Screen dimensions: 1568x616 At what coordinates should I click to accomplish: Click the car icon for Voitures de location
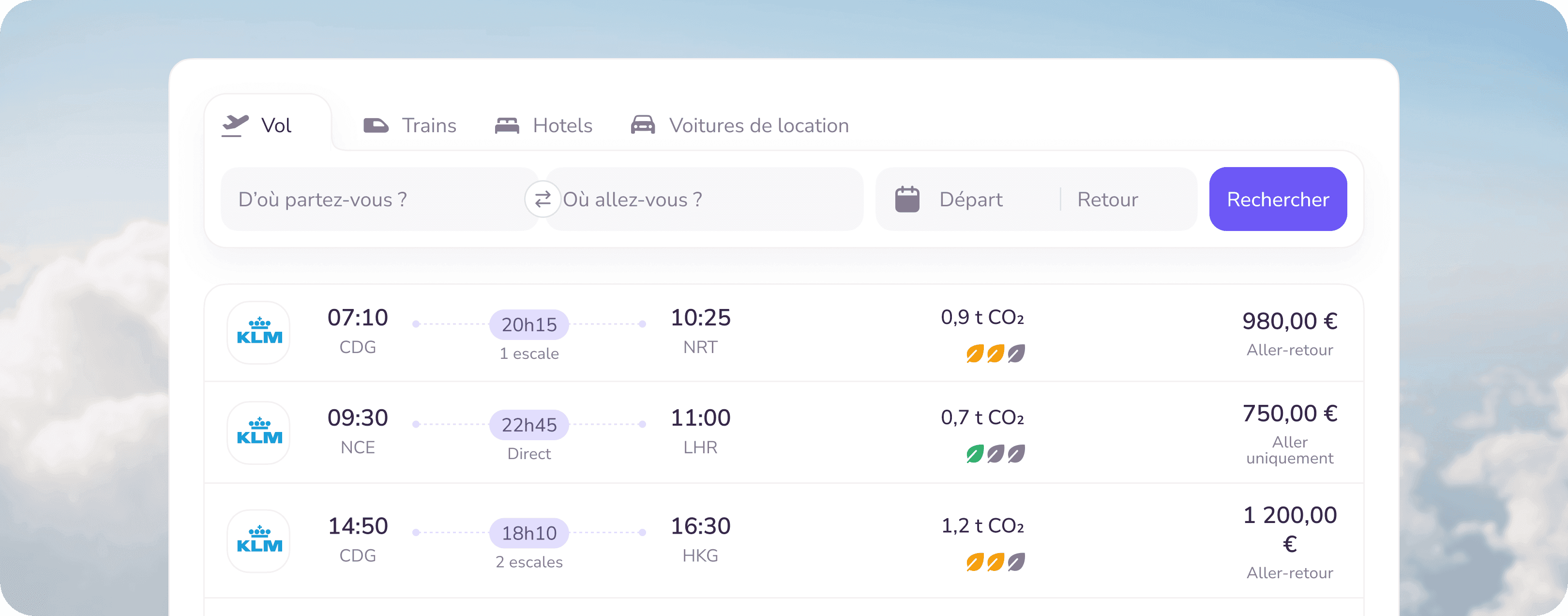(643, 125)
